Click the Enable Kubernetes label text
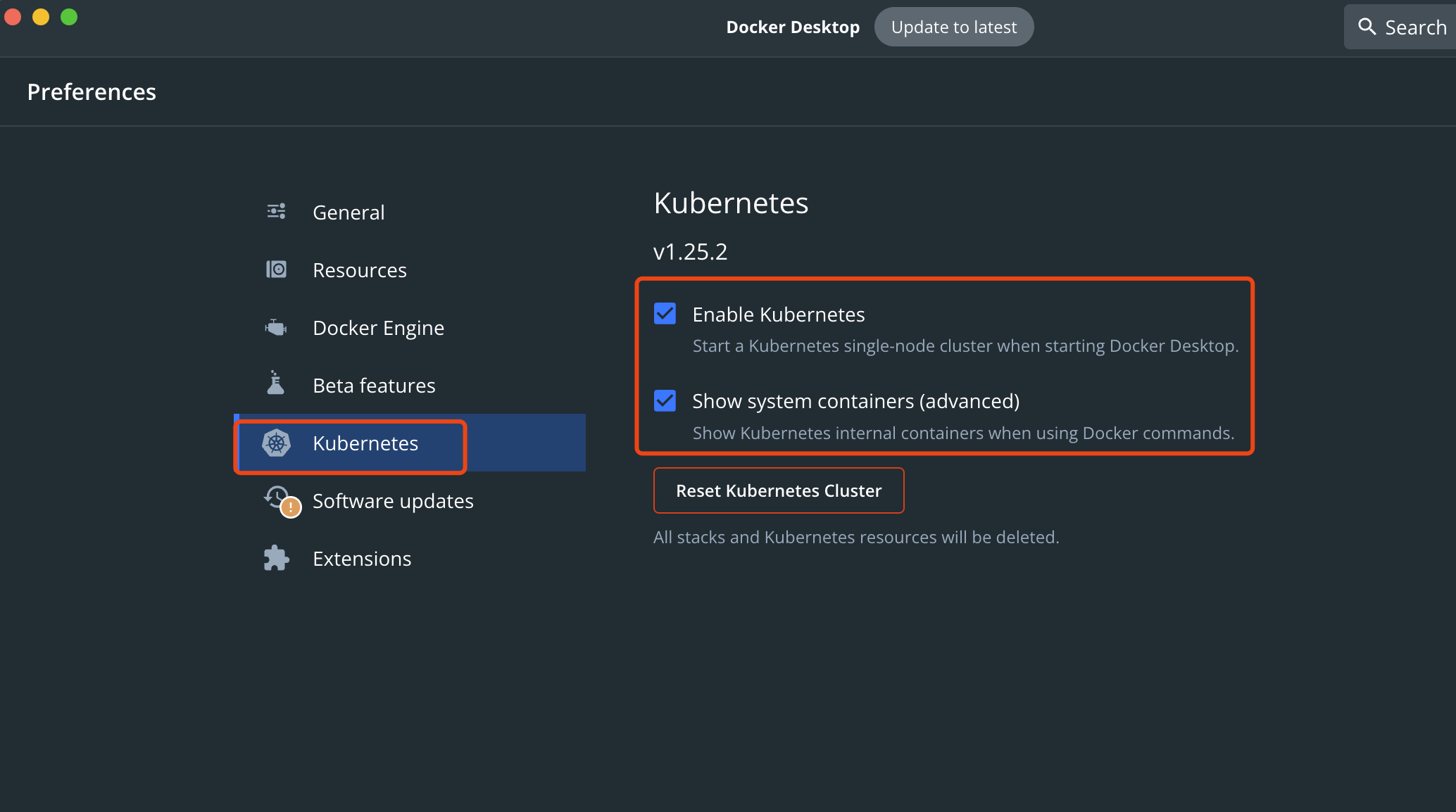Screen dimensions: 1456x812 click(779, 315)
